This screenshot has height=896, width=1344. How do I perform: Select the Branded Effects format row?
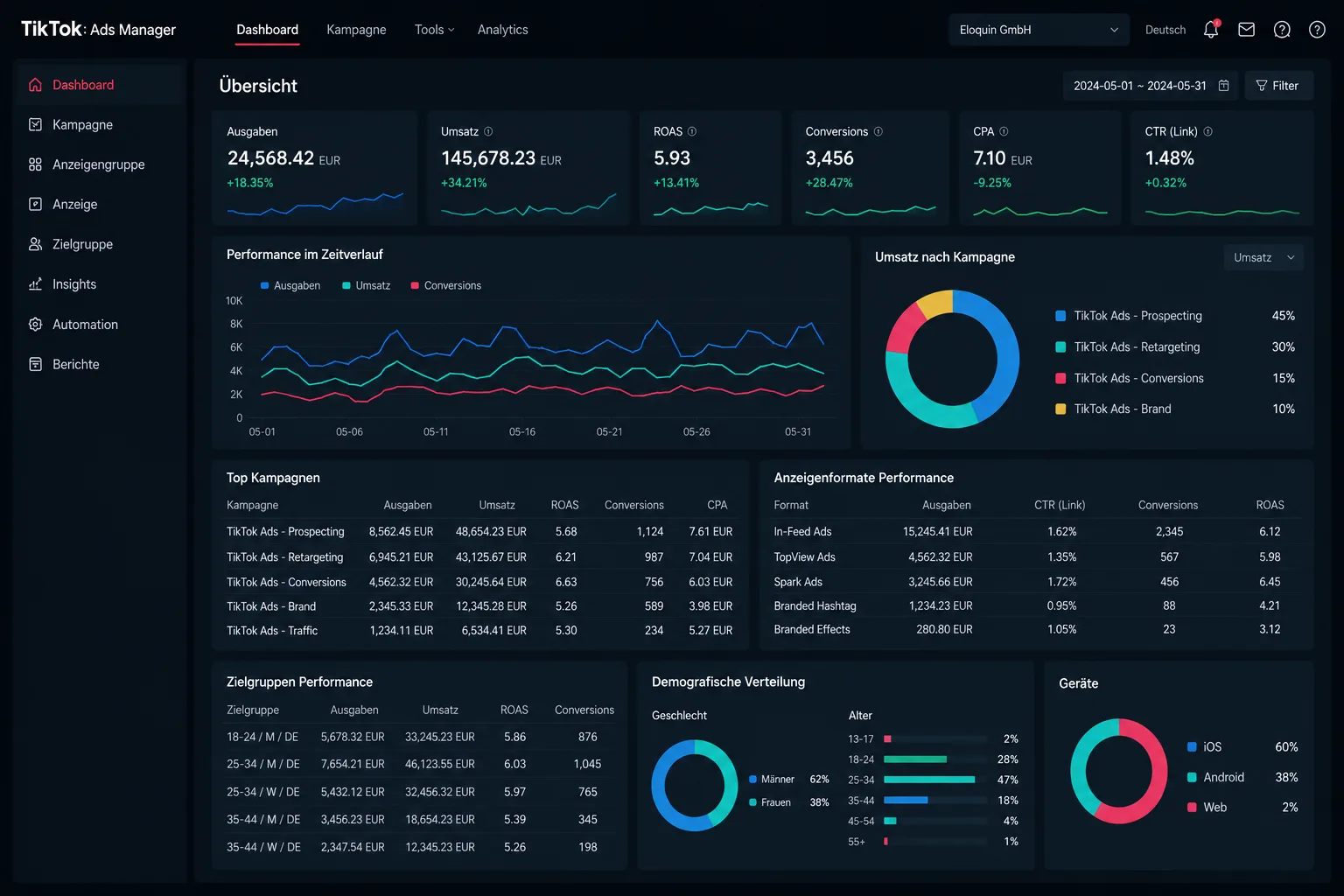[x=1036, y=630]
